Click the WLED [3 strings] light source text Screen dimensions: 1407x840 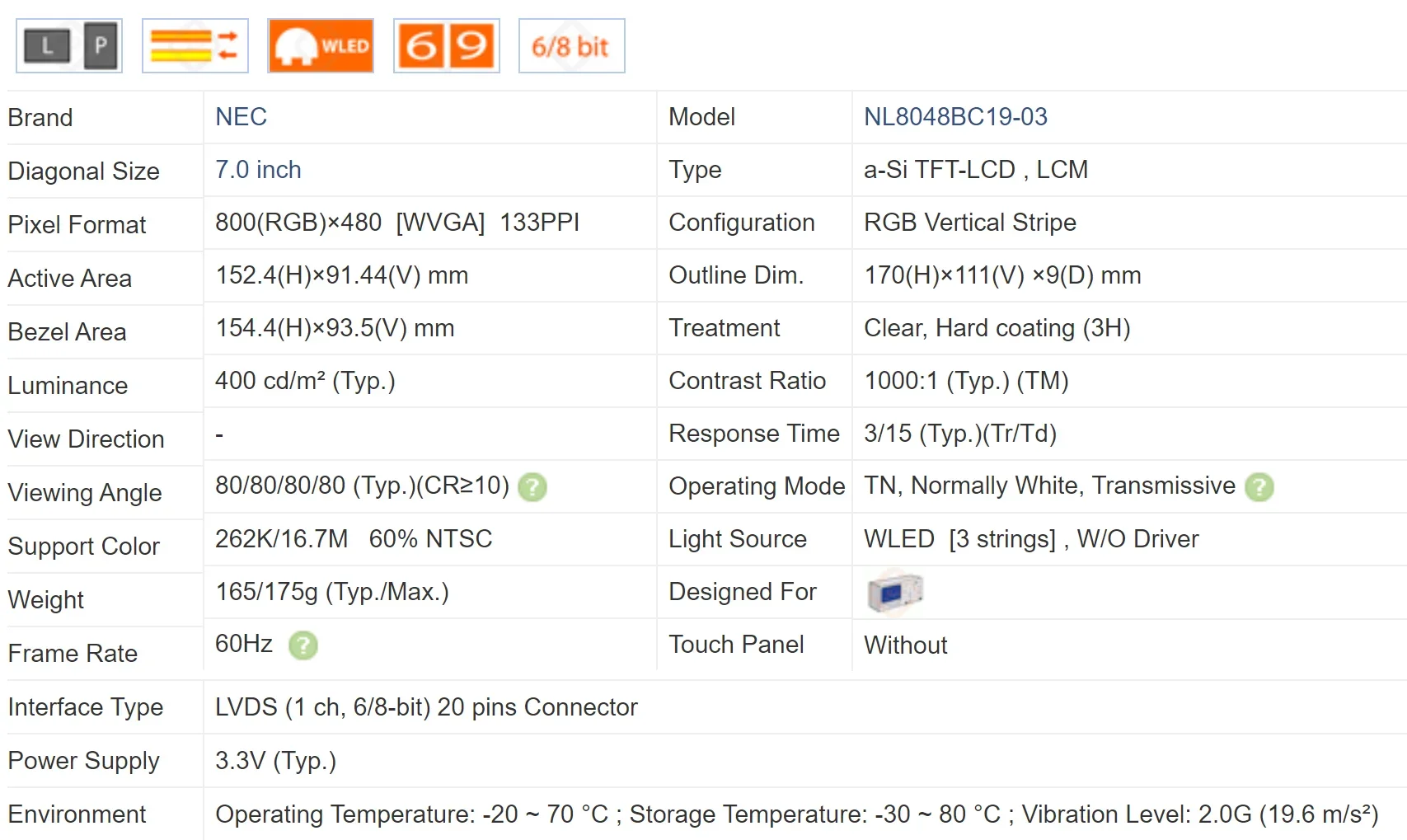1031,539
